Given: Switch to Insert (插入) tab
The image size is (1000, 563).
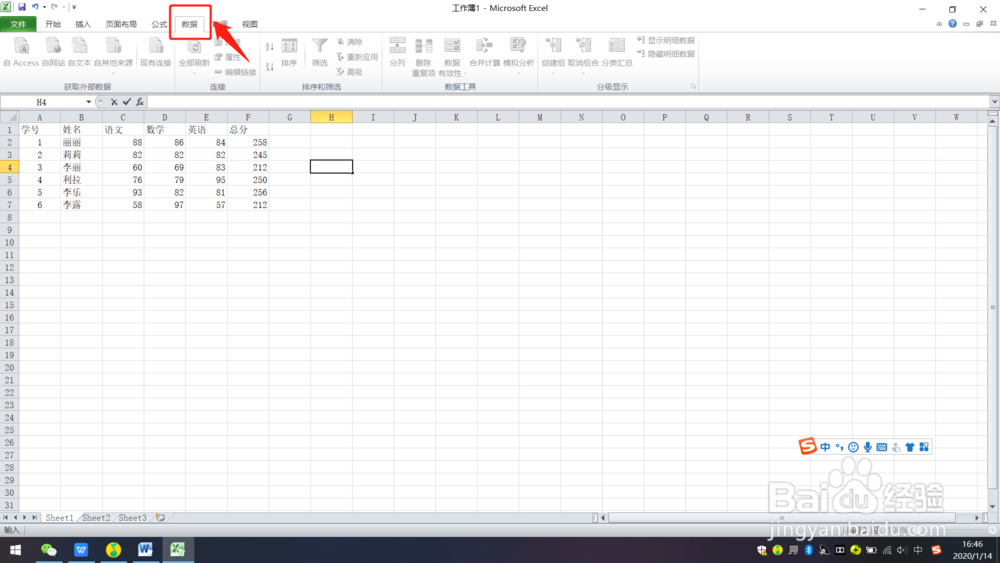Looking at the screenshot, I should click(x=83, y=24).
